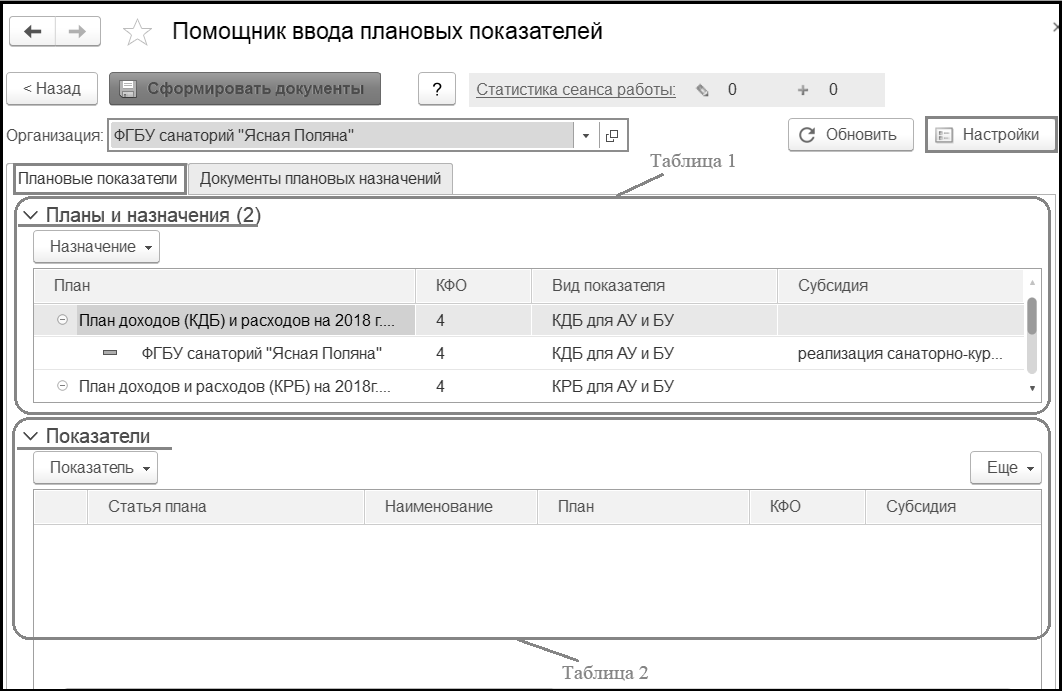Click the "Назад" button

[52, 89]
